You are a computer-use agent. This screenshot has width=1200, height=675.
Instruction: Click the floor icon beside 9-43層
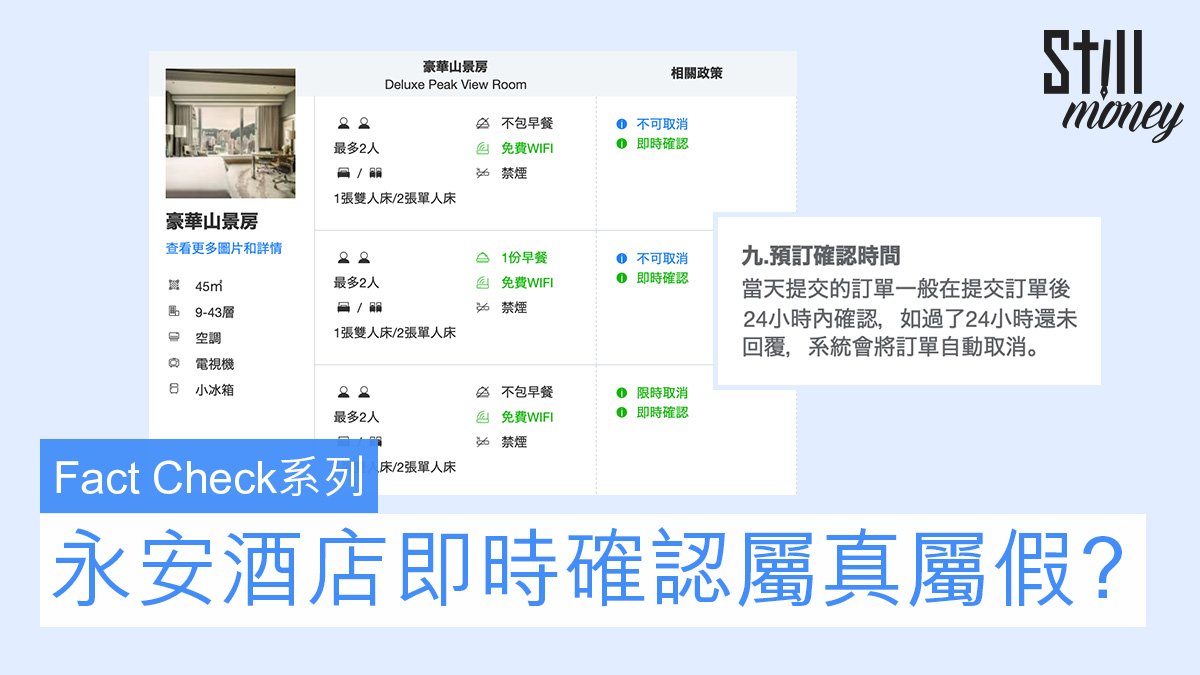174,312
